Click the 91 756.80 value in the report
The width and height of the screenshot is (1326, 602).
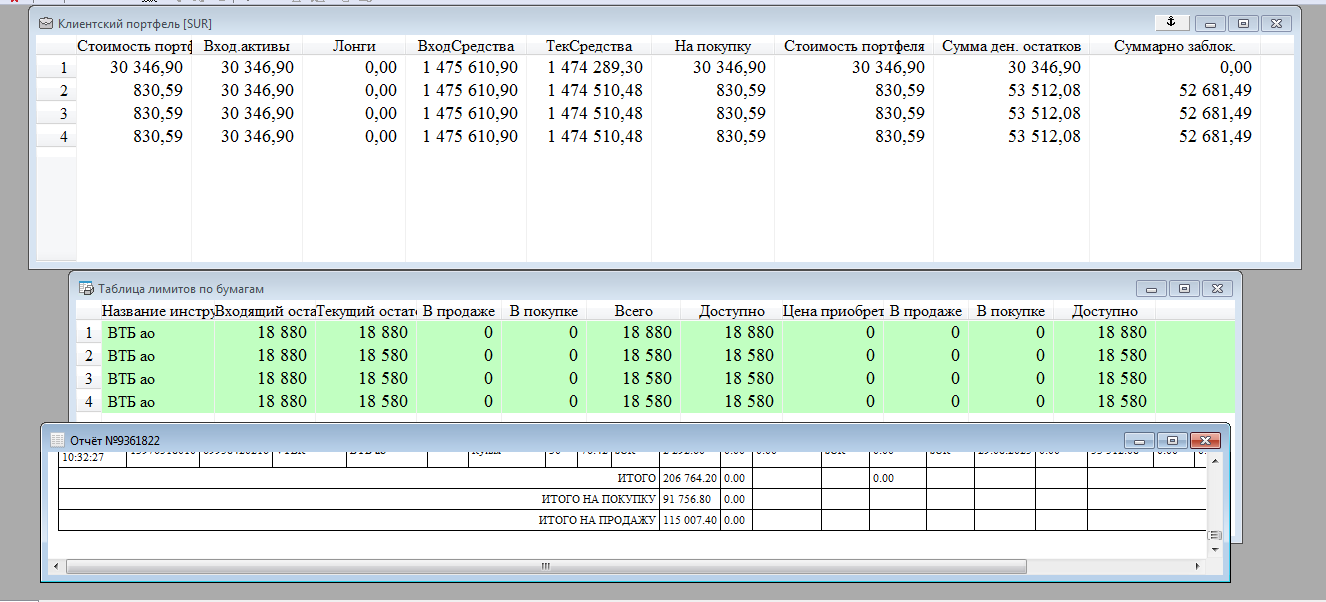coord(687,499)
